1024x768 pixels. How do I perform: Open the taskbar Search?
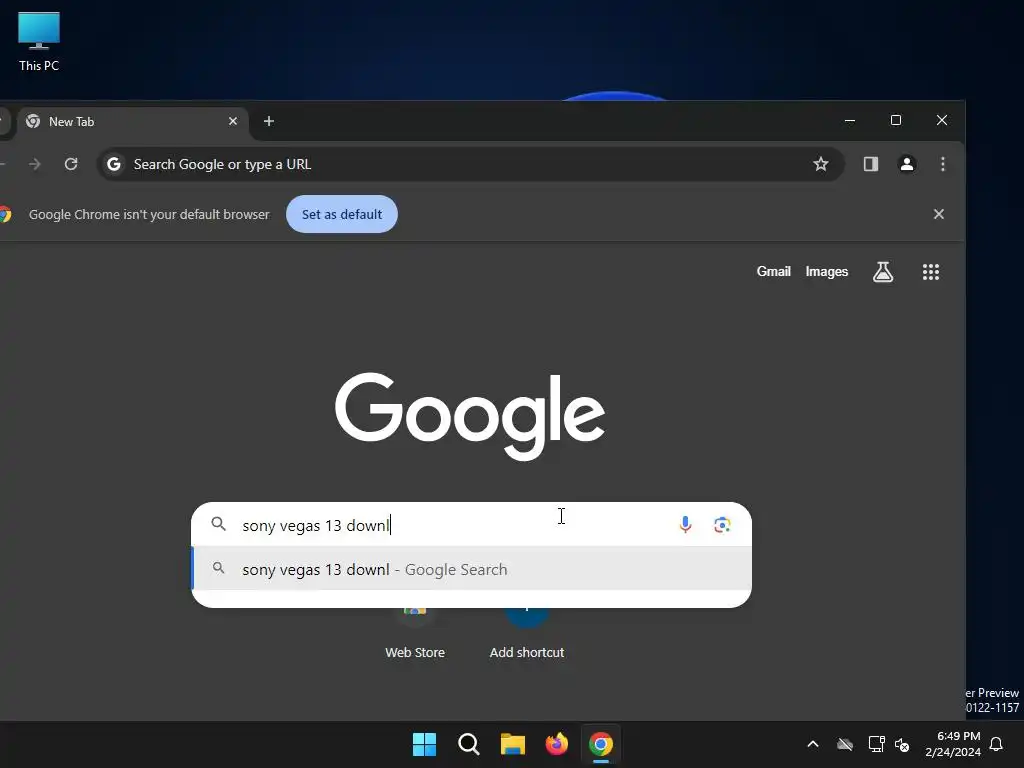pos(468,744)
